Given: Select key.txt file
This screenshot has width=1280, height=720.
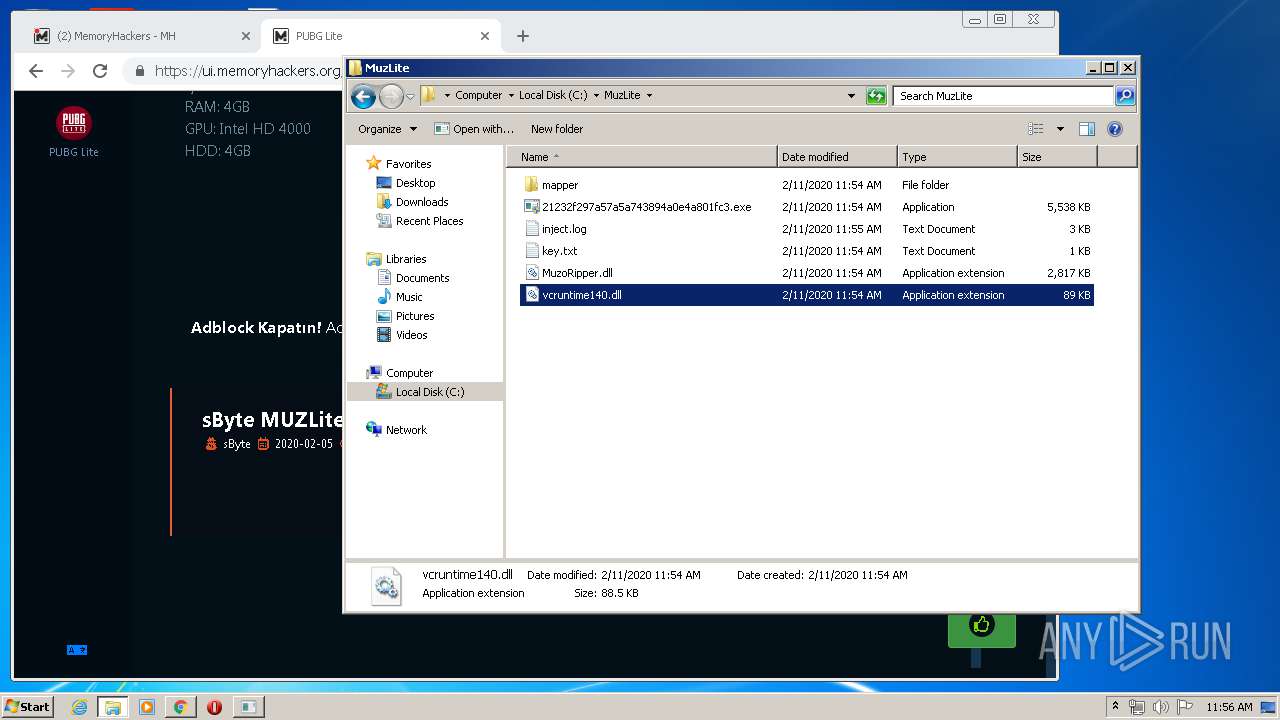Looking at the screenshot, I should [559, 251].
